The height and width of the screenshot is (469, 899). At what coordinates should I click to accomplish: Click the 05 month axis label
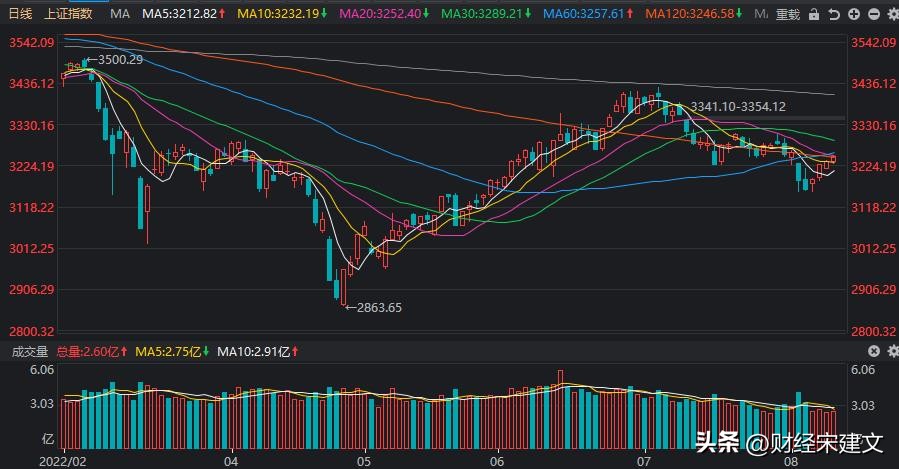(363, 462)
